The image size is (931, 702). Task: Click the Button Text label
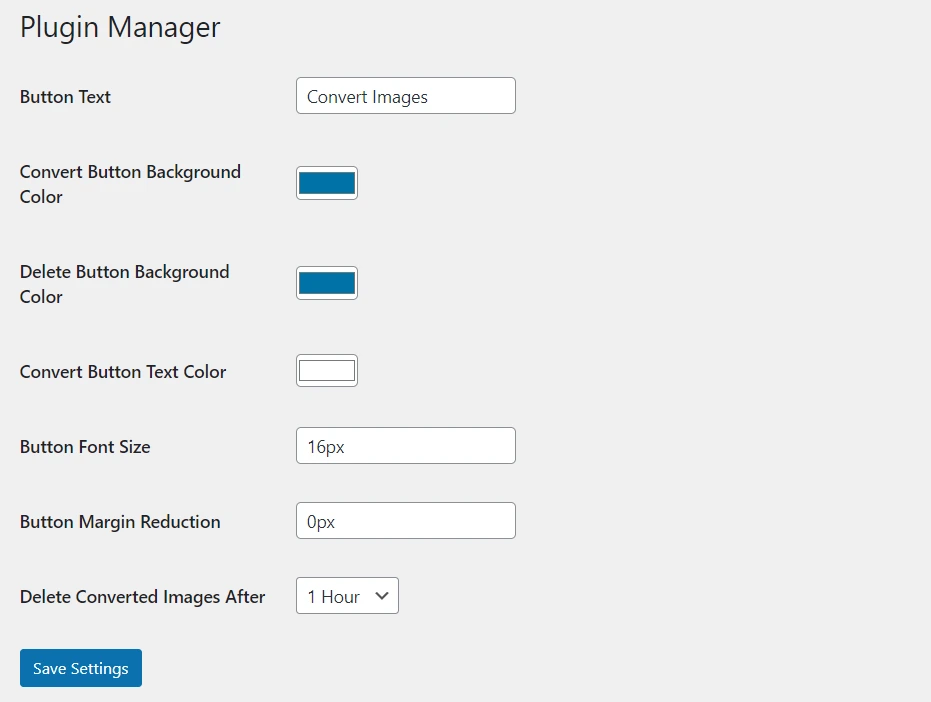(64, 96)
